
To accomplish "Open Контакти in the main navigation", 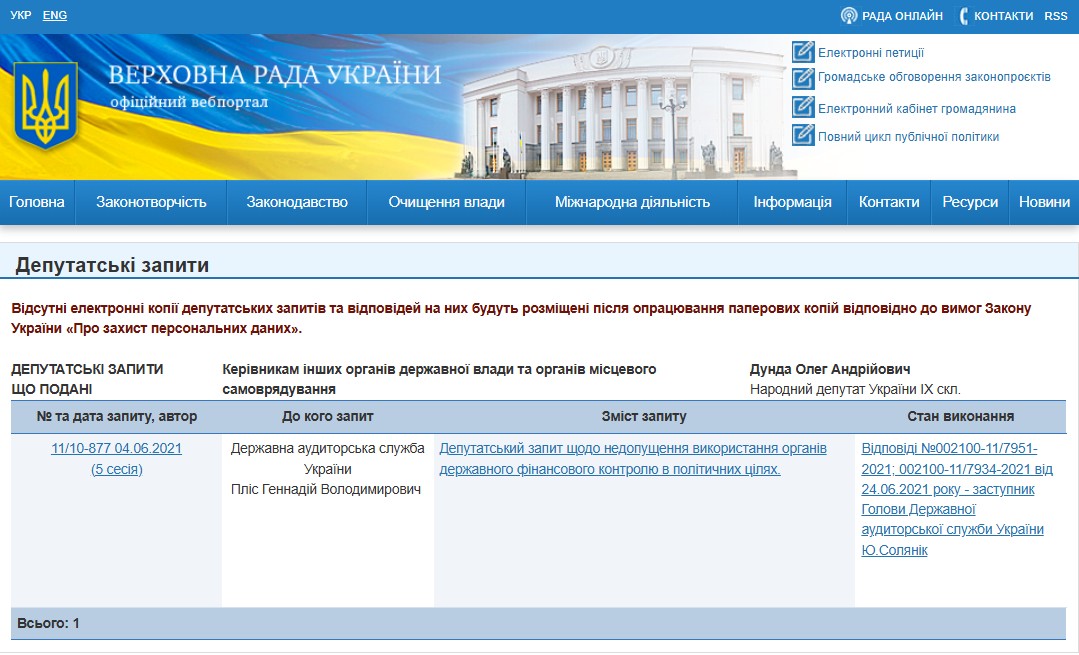I will point(889,202).
